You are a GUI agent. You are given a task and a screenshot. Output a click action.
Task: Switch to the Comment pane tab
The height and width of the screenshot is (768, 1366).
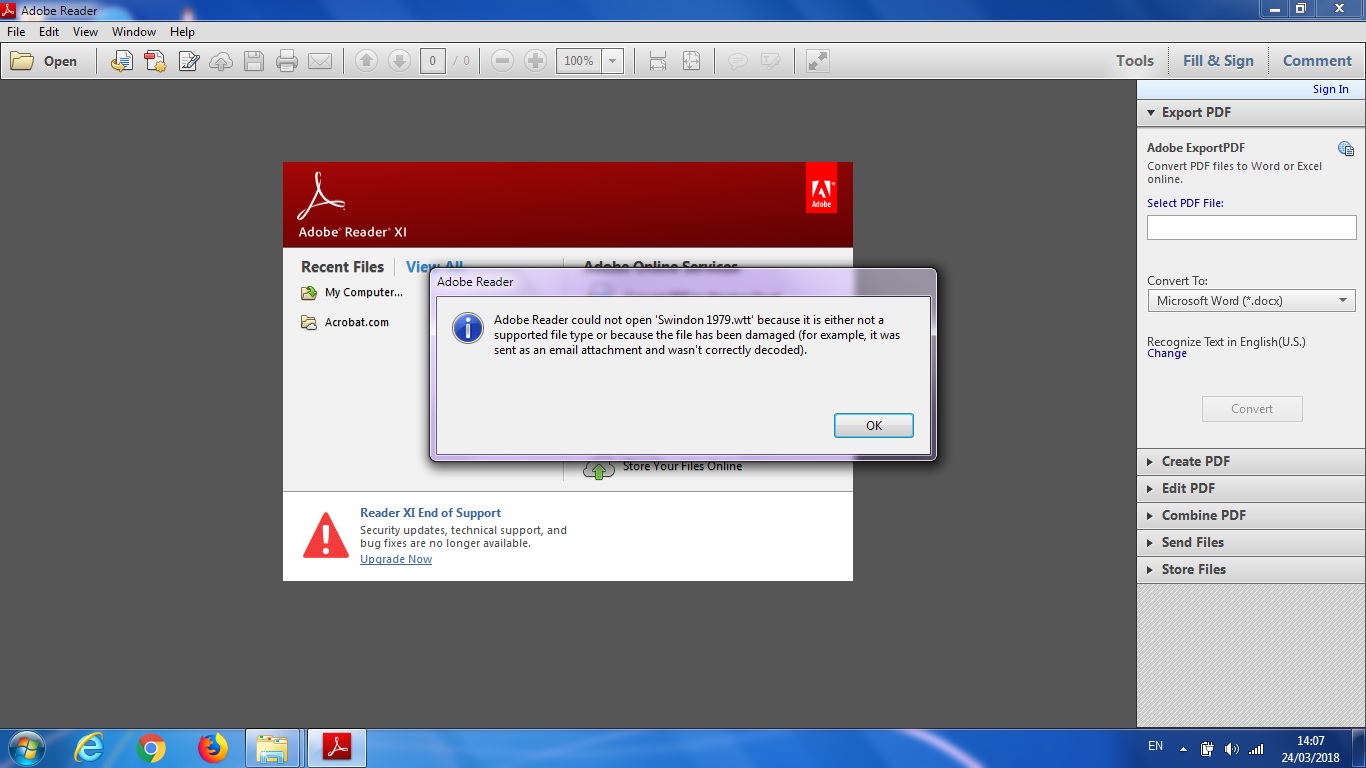point(1317,61)
